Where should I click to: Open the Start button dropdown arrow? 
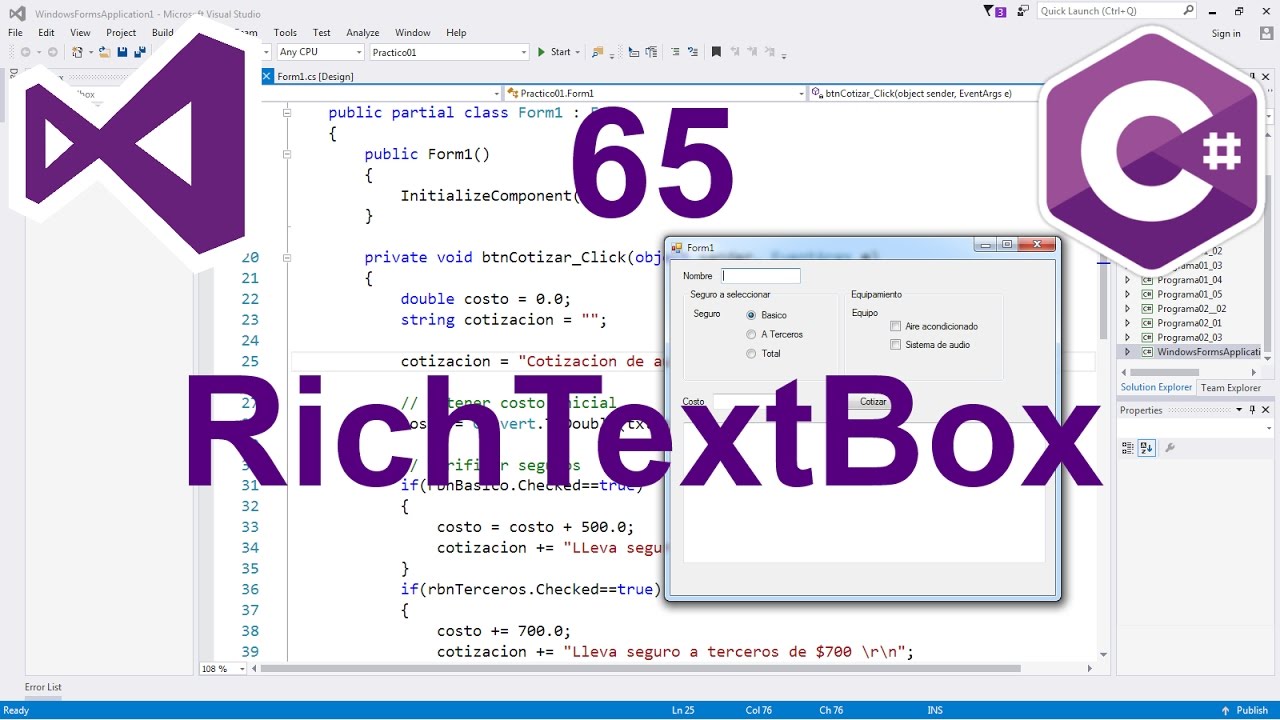(578, 52)
